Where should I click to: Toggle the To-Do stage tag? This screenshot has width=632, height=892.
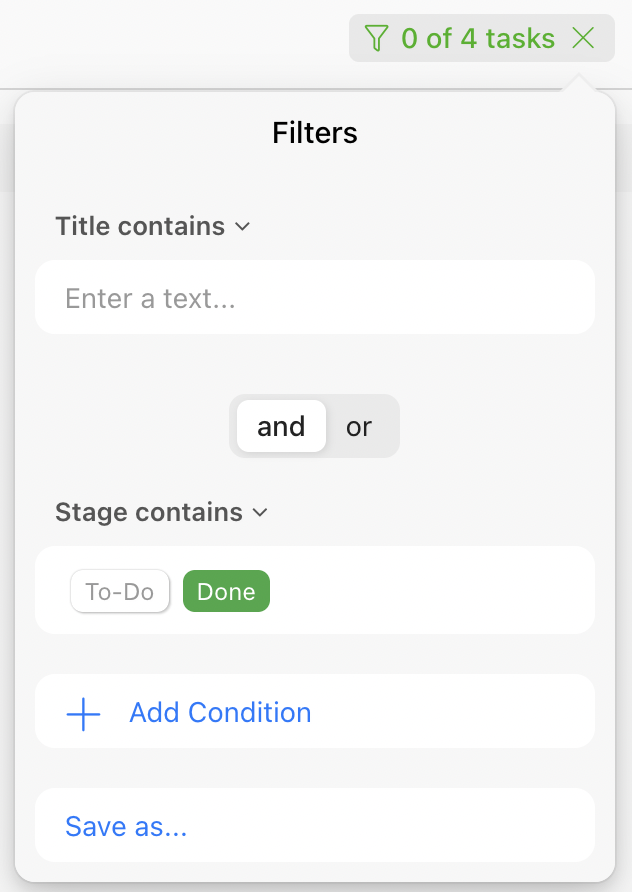point(120,592)
